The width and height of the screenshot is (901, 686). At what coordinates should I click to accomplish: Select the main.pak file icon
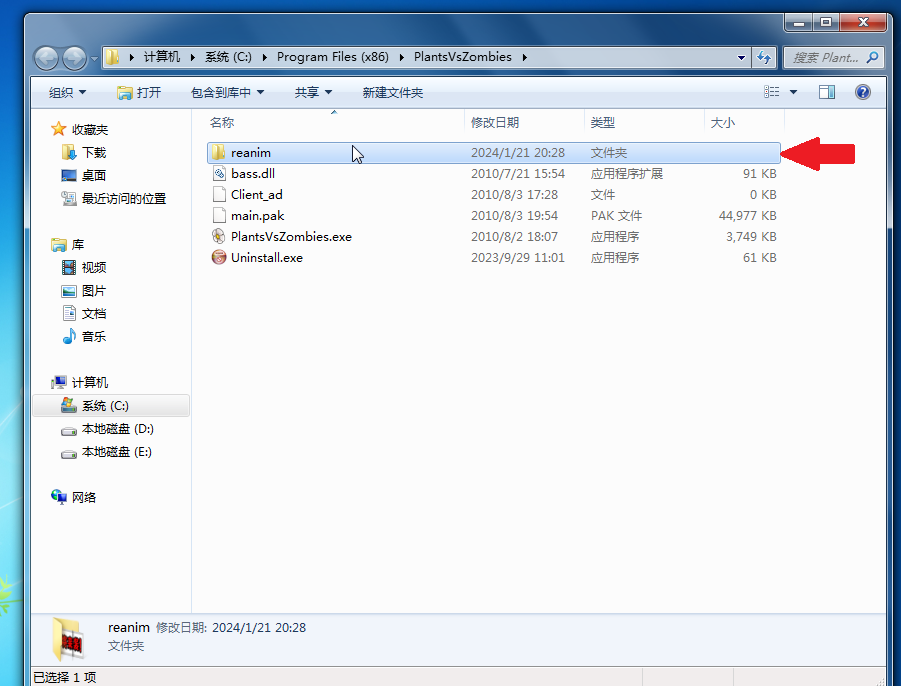219,215
